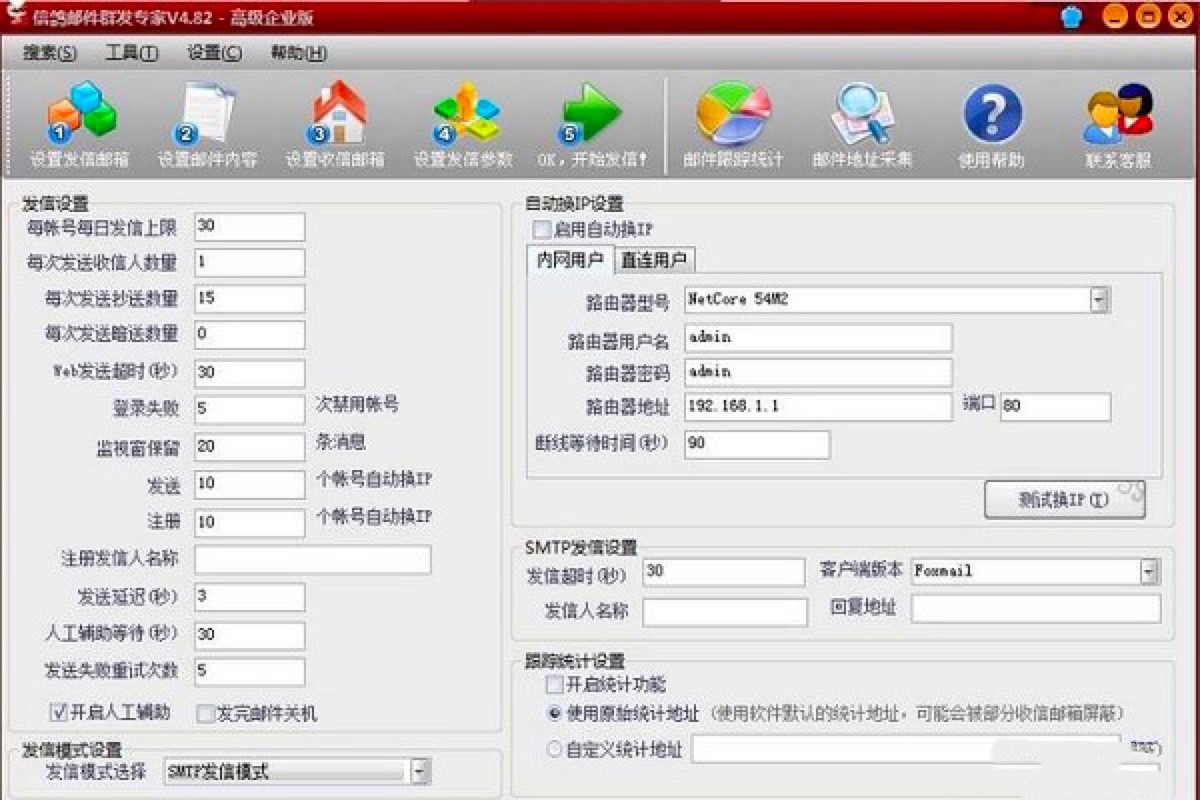Expand the 路由器型号 NetCore dropdown

(1099, 299)
